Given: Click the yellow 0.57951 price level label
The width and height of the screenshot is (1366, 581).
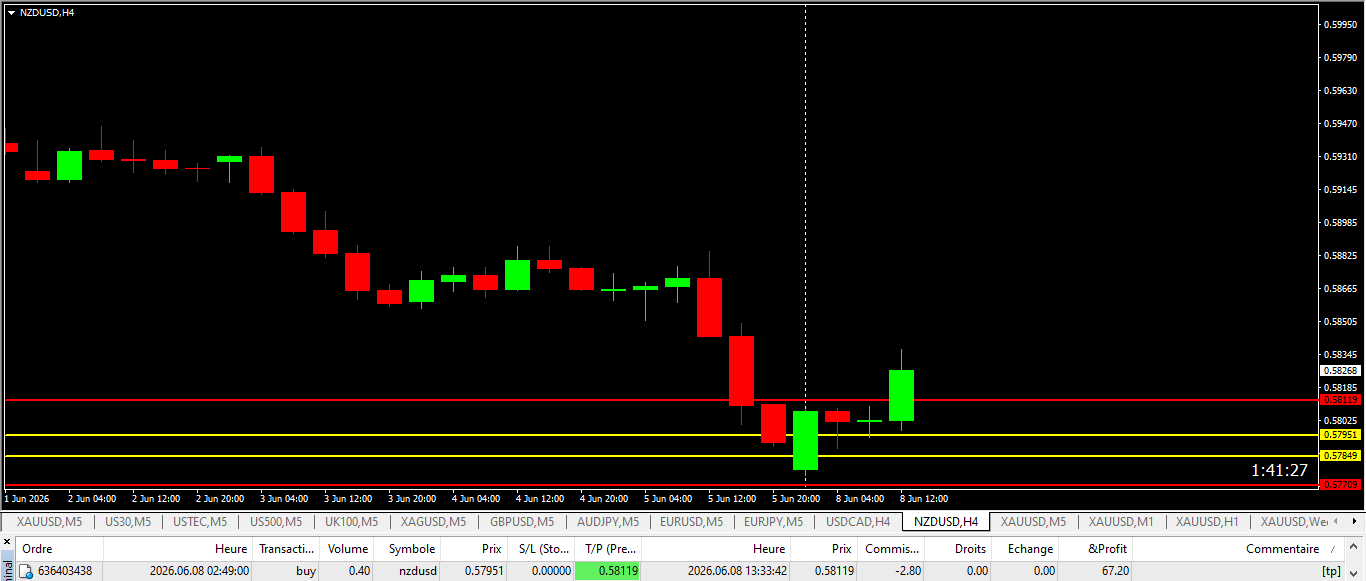Looking at the screenshot, I should click(1341, 435).
